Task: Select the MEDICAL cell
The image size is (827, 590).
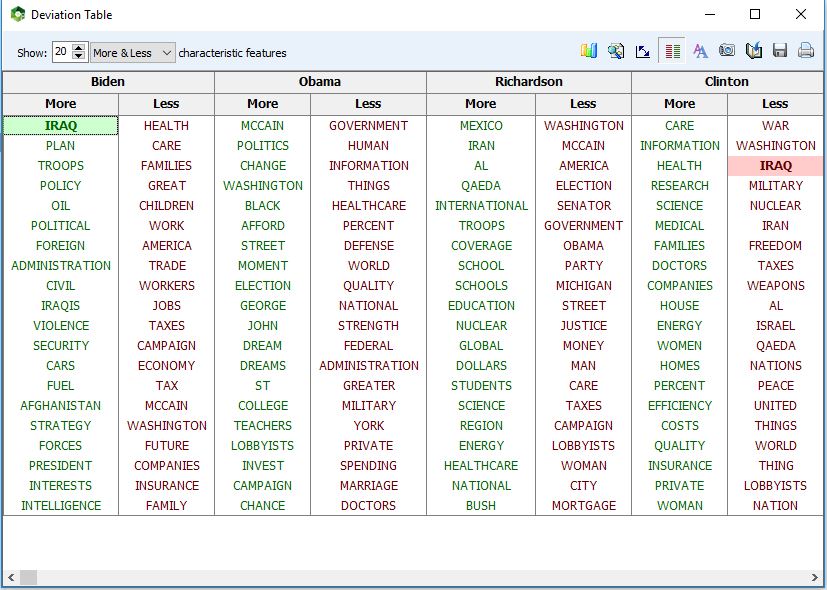Action: (x=680, y=226)
